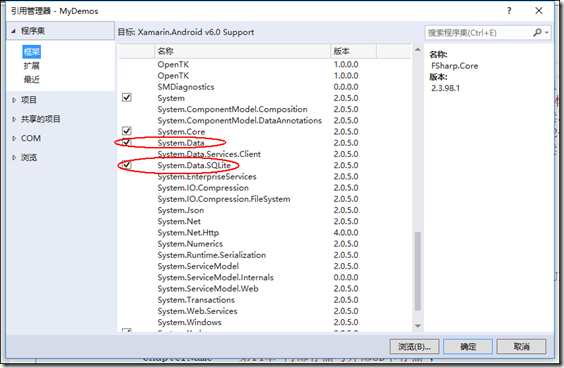
Task: Uncheck the System.Core checkbox
Action: [x=127, y=131]
